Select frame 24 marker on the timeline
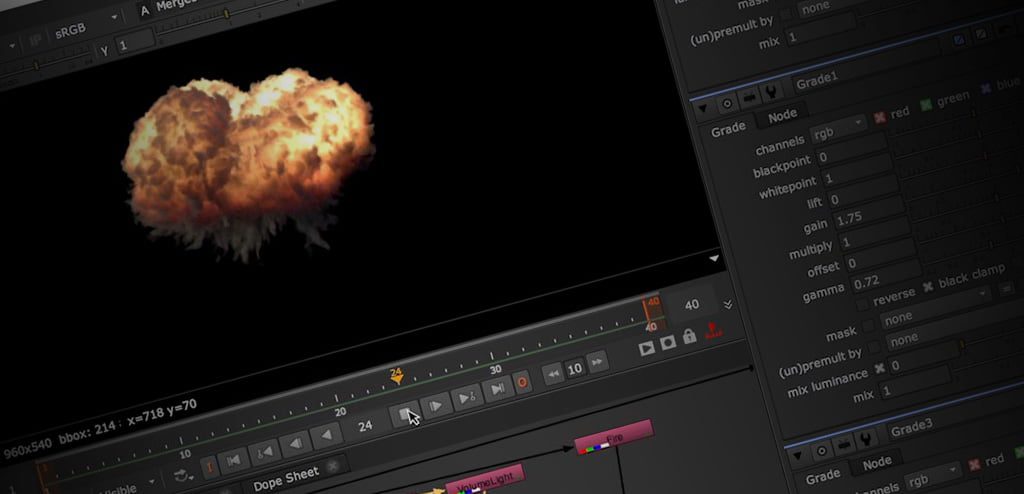Screen dimensions: 1024x494 pyautogui.click(x=396, y=375)
